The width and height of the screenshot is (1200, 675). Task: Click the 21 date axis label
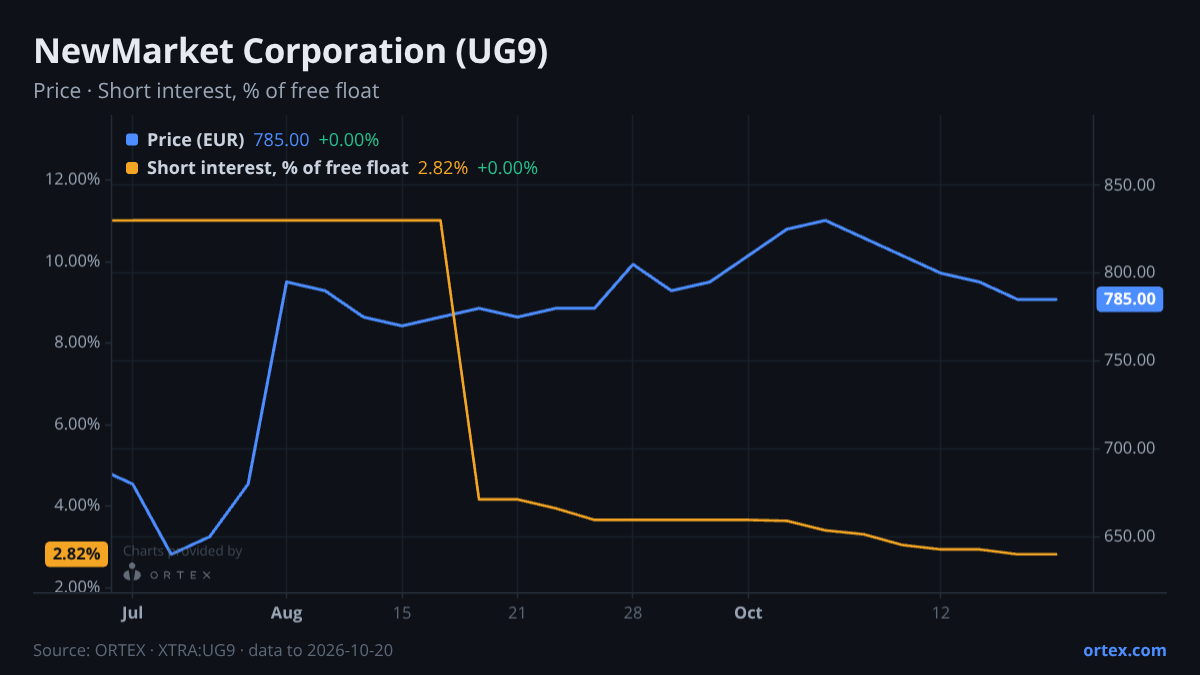pos(517,612)
